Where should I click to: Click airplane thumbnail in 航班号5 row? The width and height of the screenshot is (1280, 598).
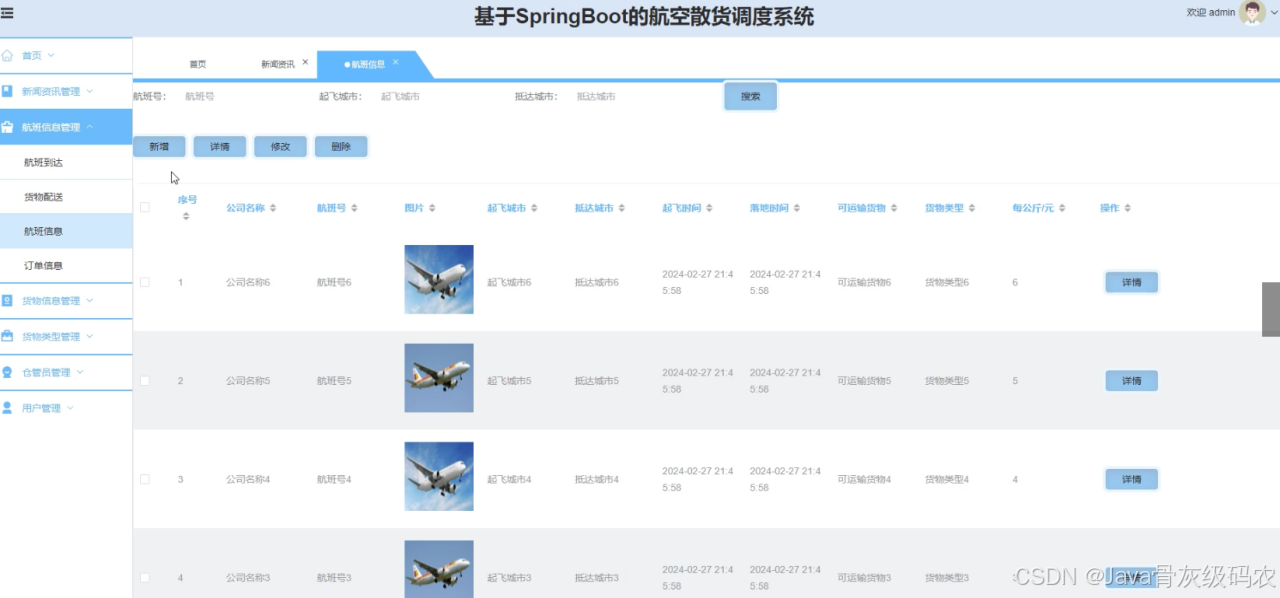tap(439, 378)
